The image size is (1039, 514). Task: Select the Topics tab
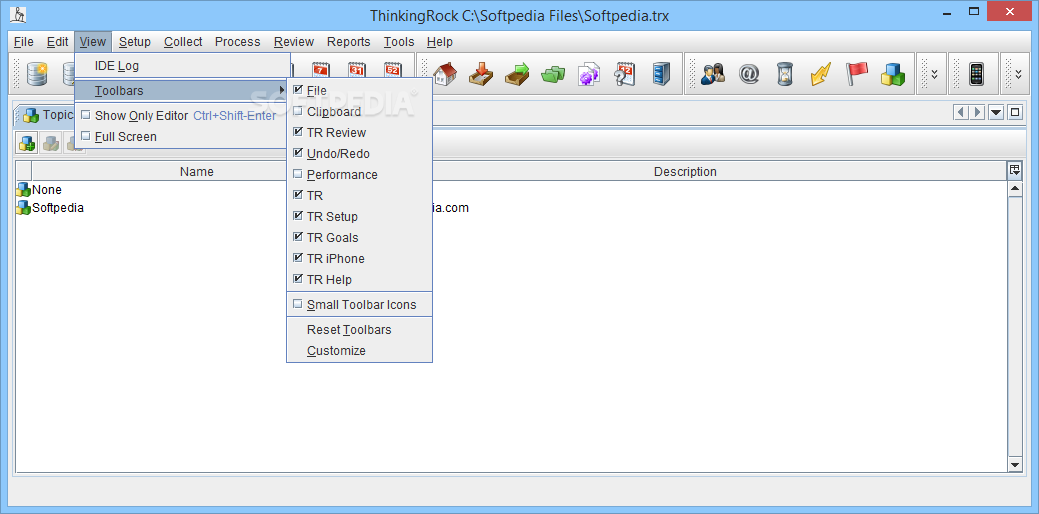click(x=46, y=115)
